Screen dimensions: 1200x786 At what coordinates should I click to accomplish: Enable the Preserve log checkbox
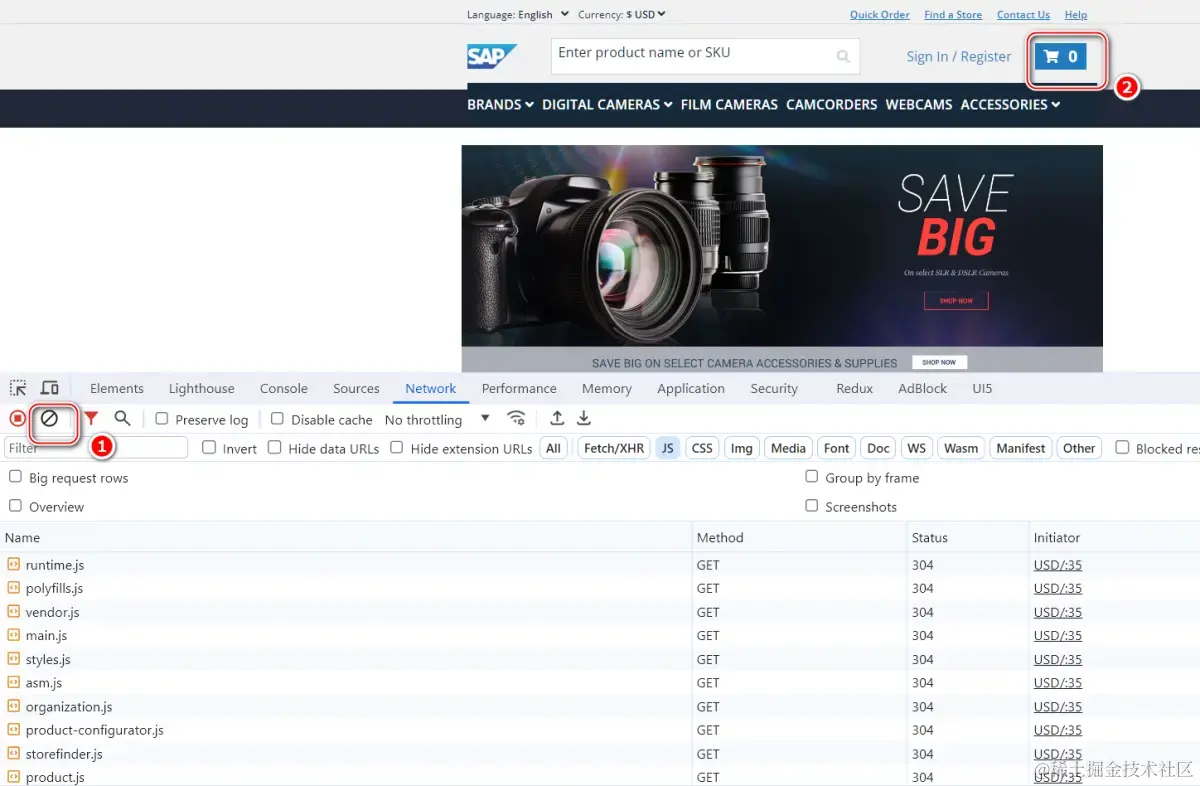point(162,419)
